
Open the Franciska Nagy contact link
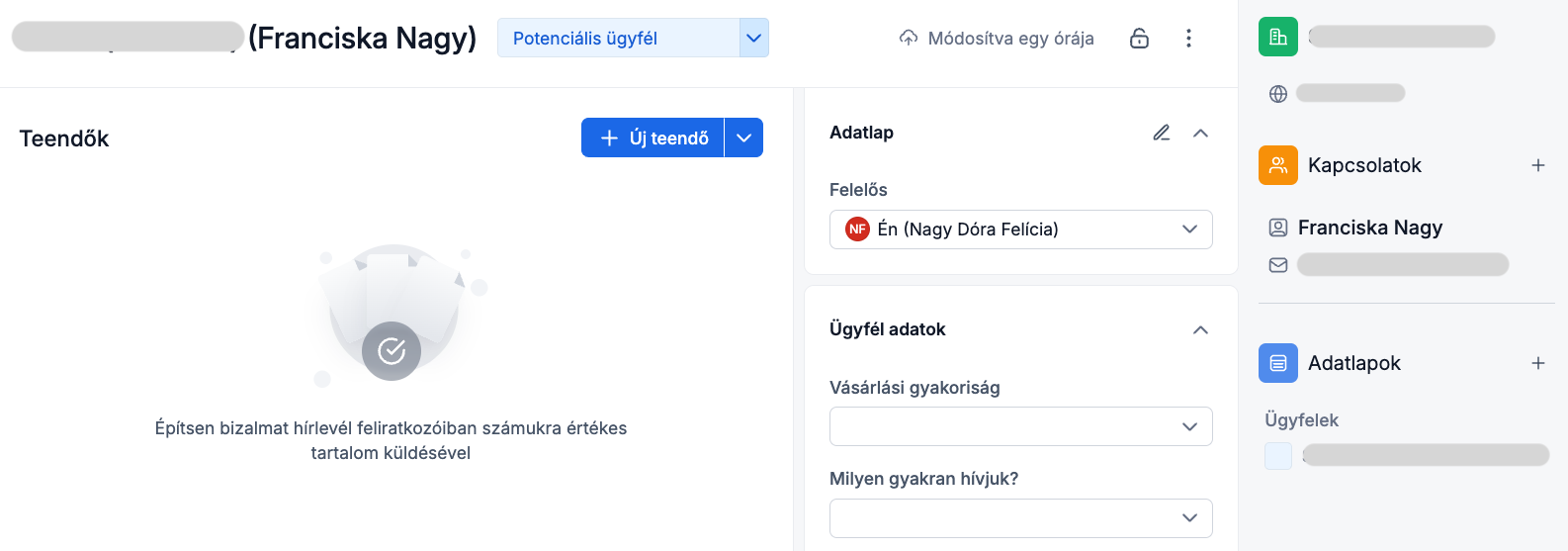click(x=1369, y=228)
